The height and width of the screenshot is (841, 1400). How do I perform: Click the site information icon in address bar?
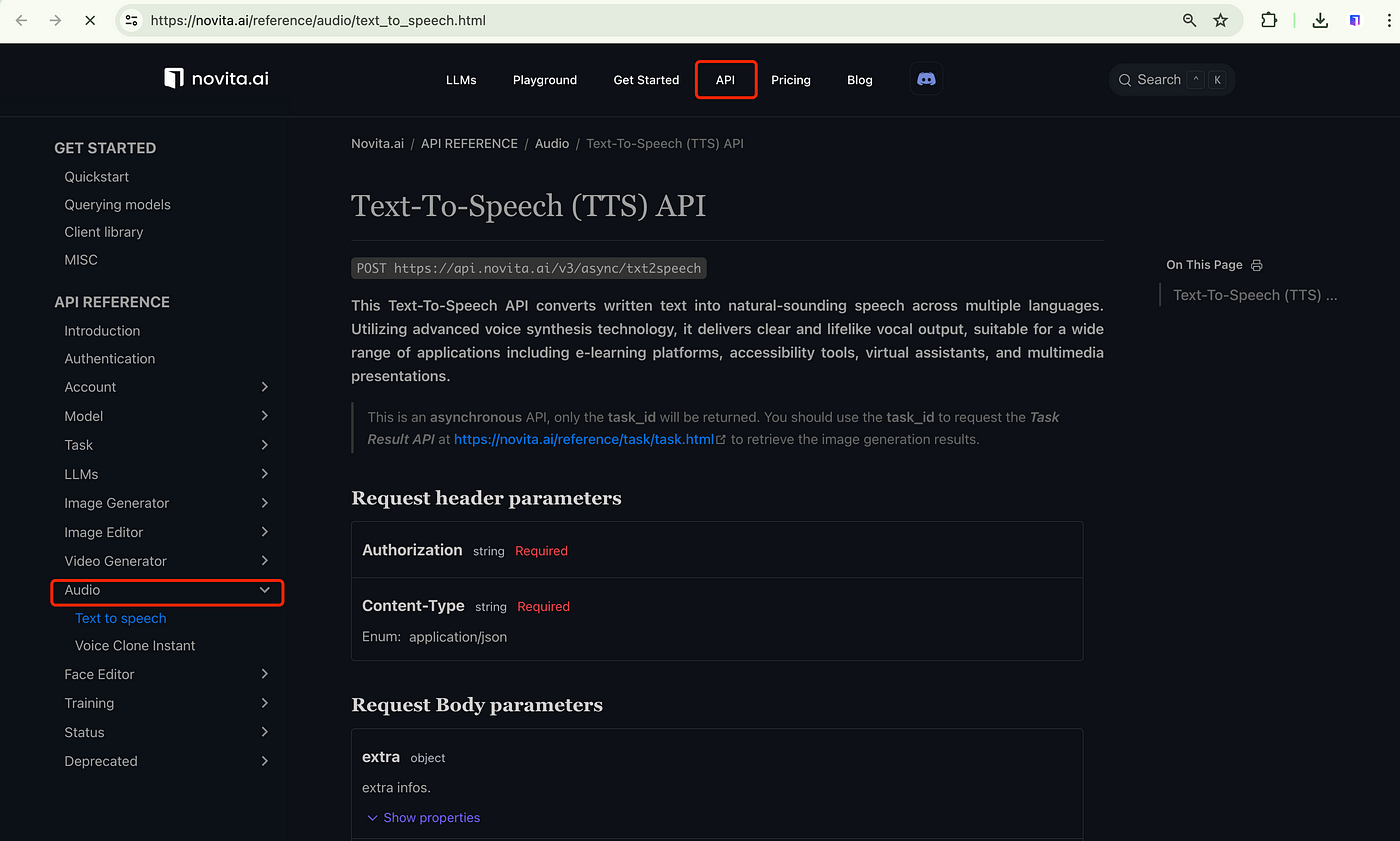(131, 20)
